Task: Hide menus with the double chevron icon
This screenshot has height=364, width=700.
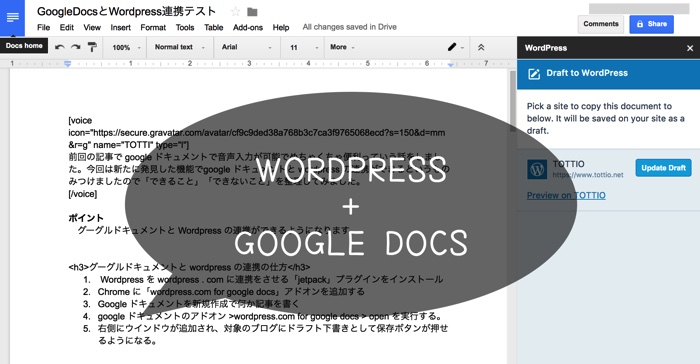Action: (x=481, y=47)
